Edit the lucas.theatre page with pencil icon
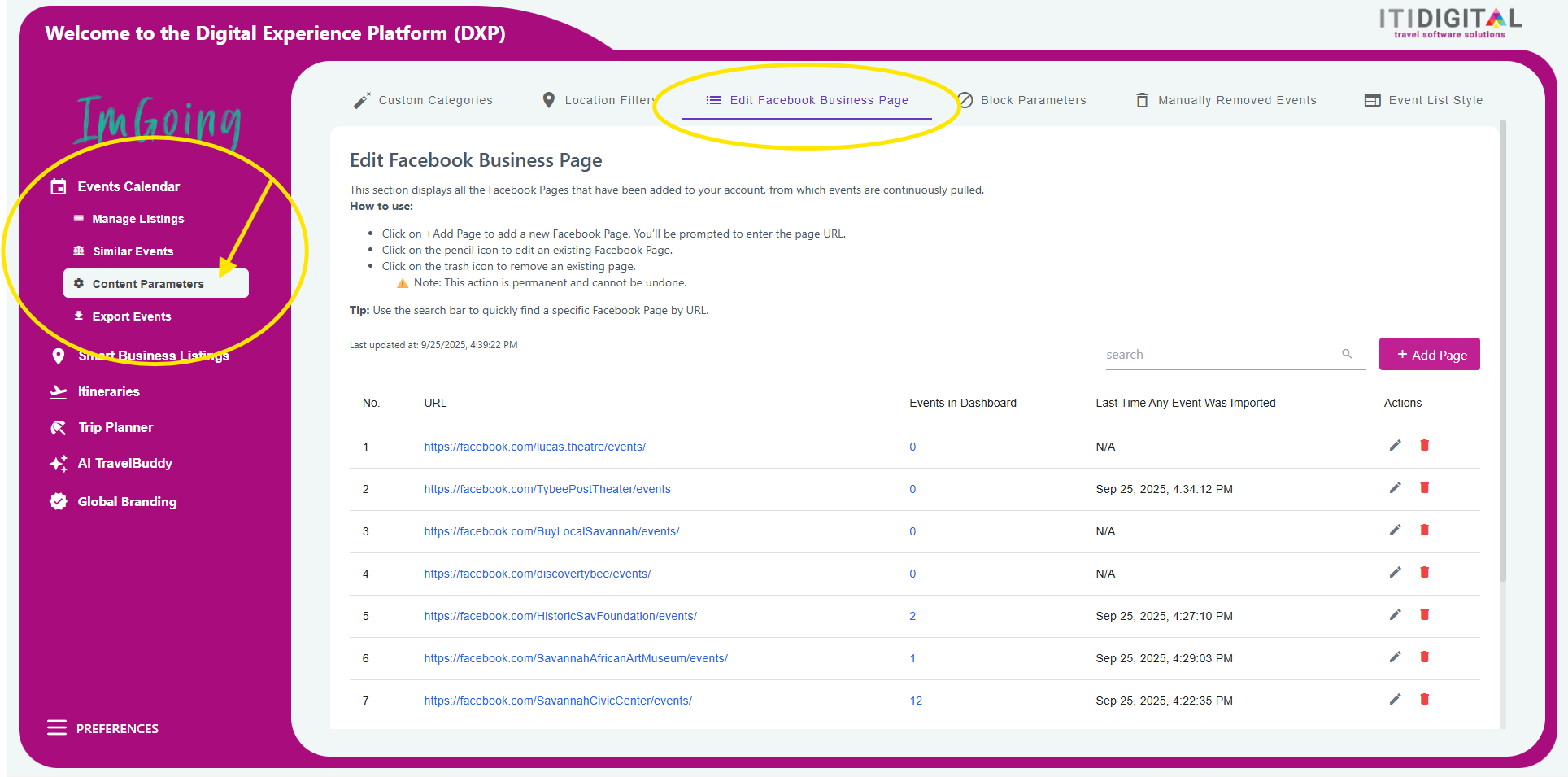Viewport: 1568px width, 777px height. pos(1396,445)
